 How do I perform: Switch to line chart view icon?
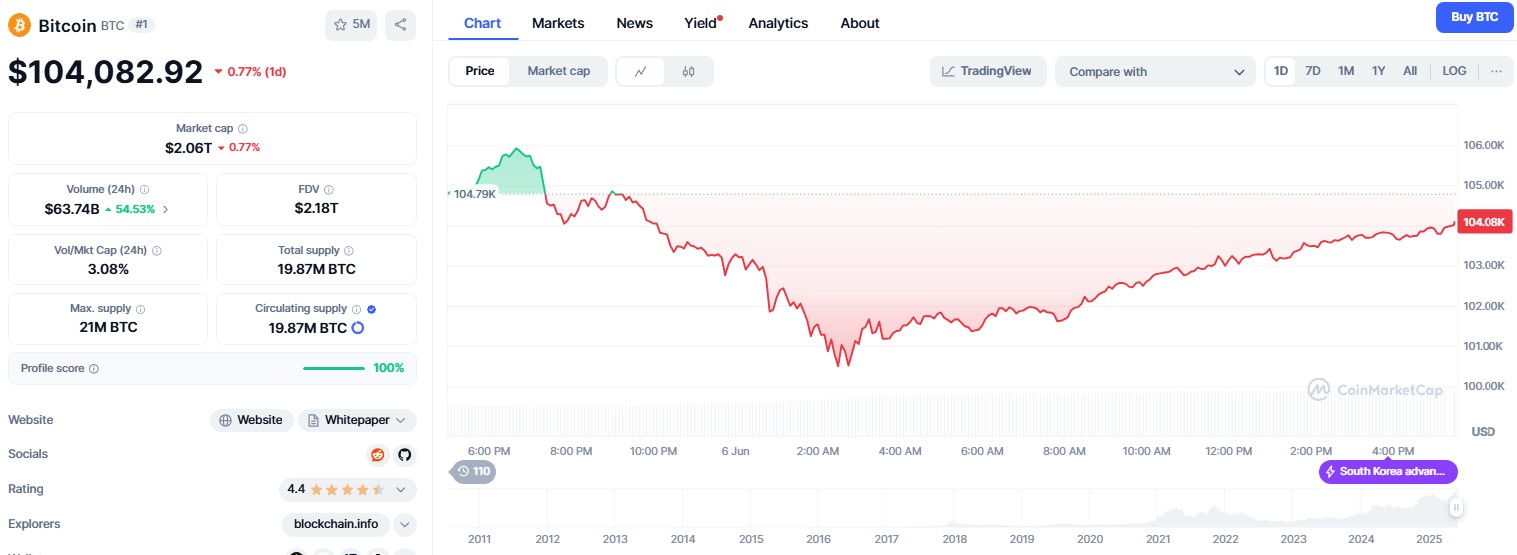641,71
